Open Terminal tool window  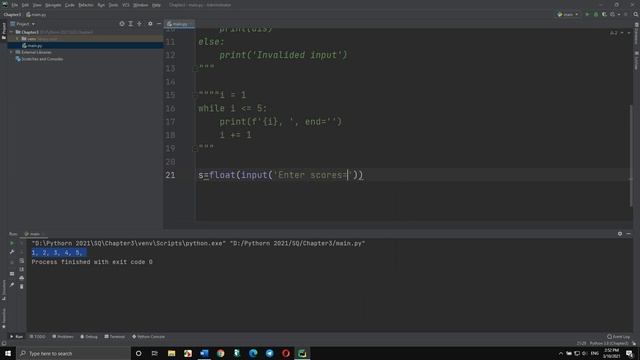coord(114,337)
